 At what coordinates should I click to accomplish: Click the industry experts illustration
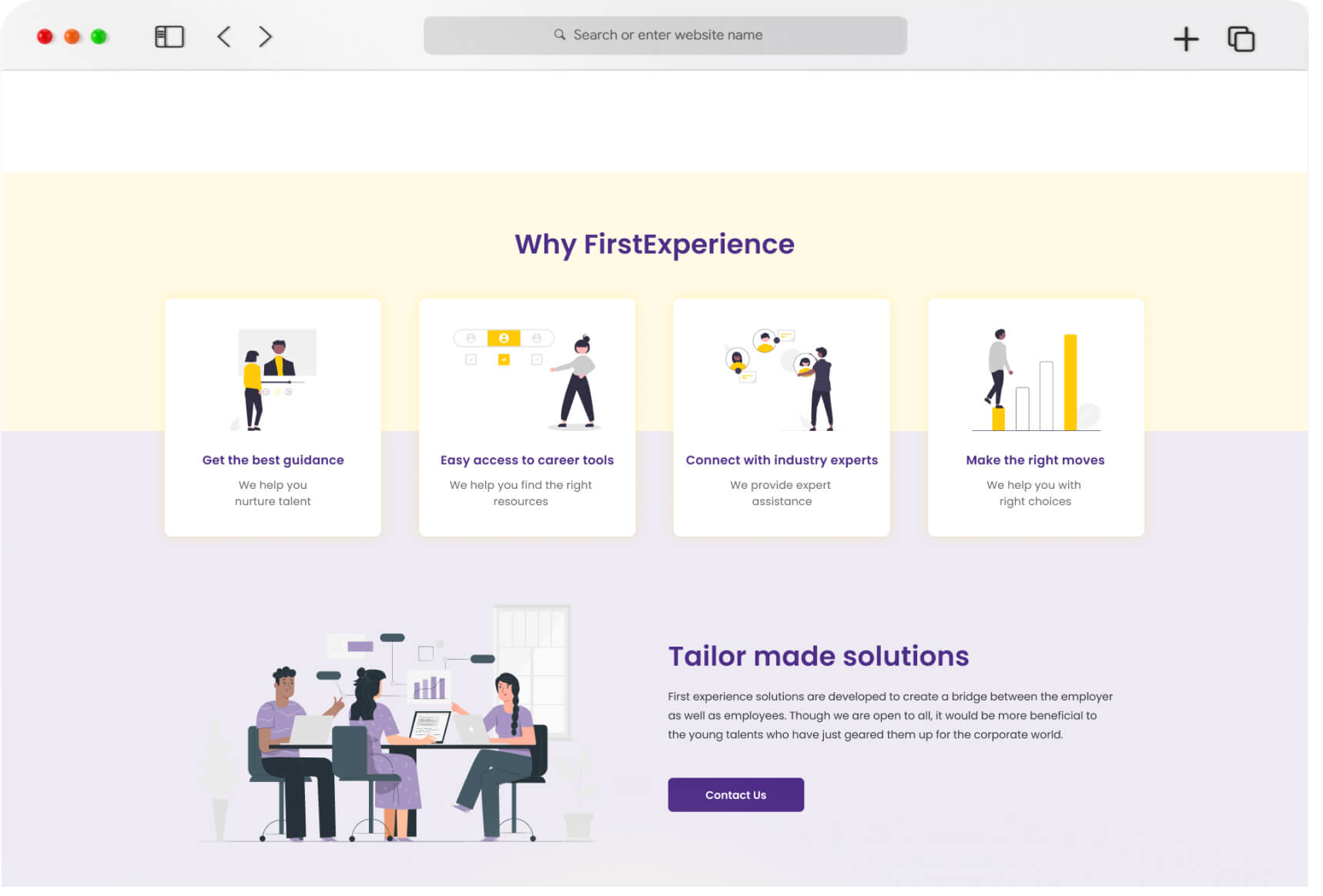tap(781, 379)
